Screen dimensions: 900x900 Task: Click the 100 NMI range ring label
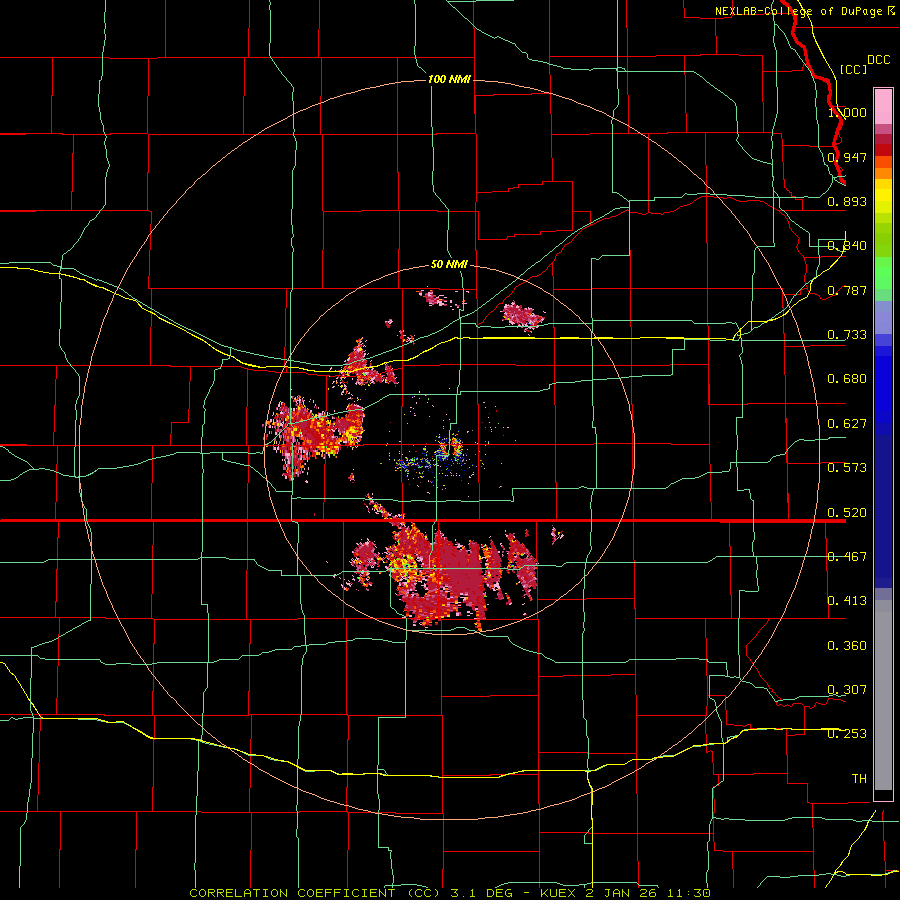pos(449,79)
